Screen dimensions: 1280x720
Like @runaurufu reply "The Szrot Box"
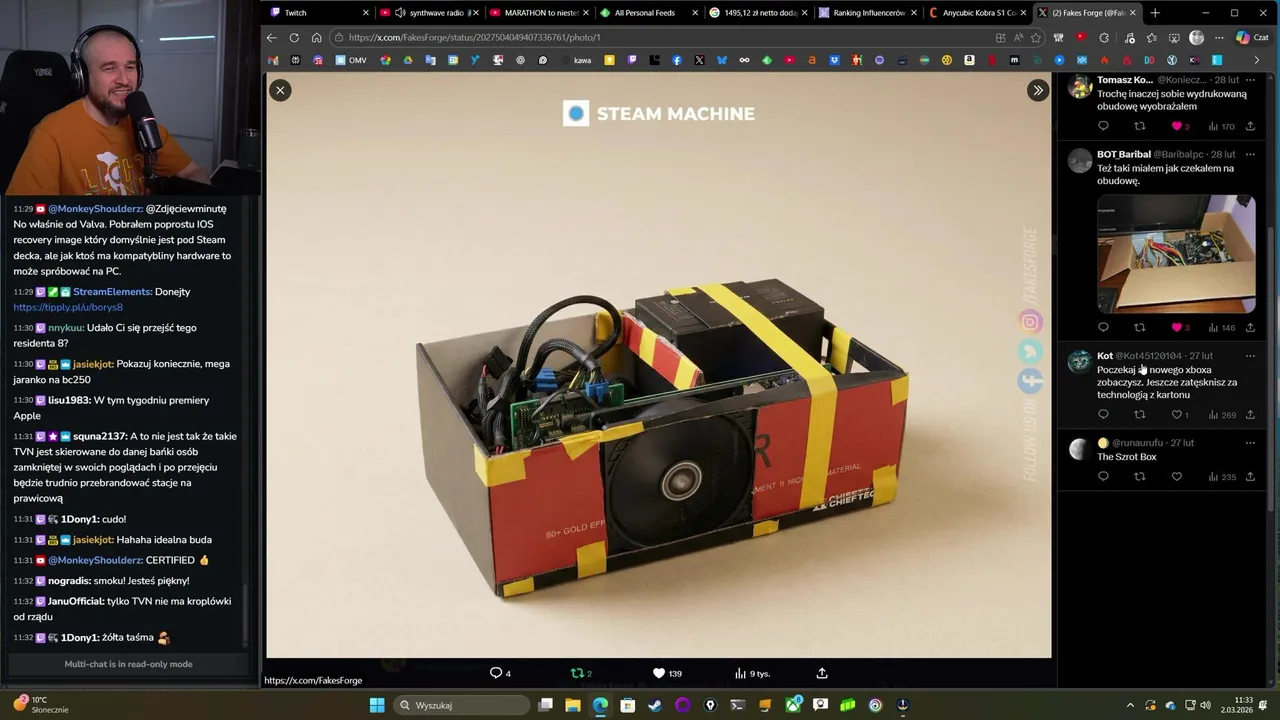pyautogui.click(x=1177, y=477)
